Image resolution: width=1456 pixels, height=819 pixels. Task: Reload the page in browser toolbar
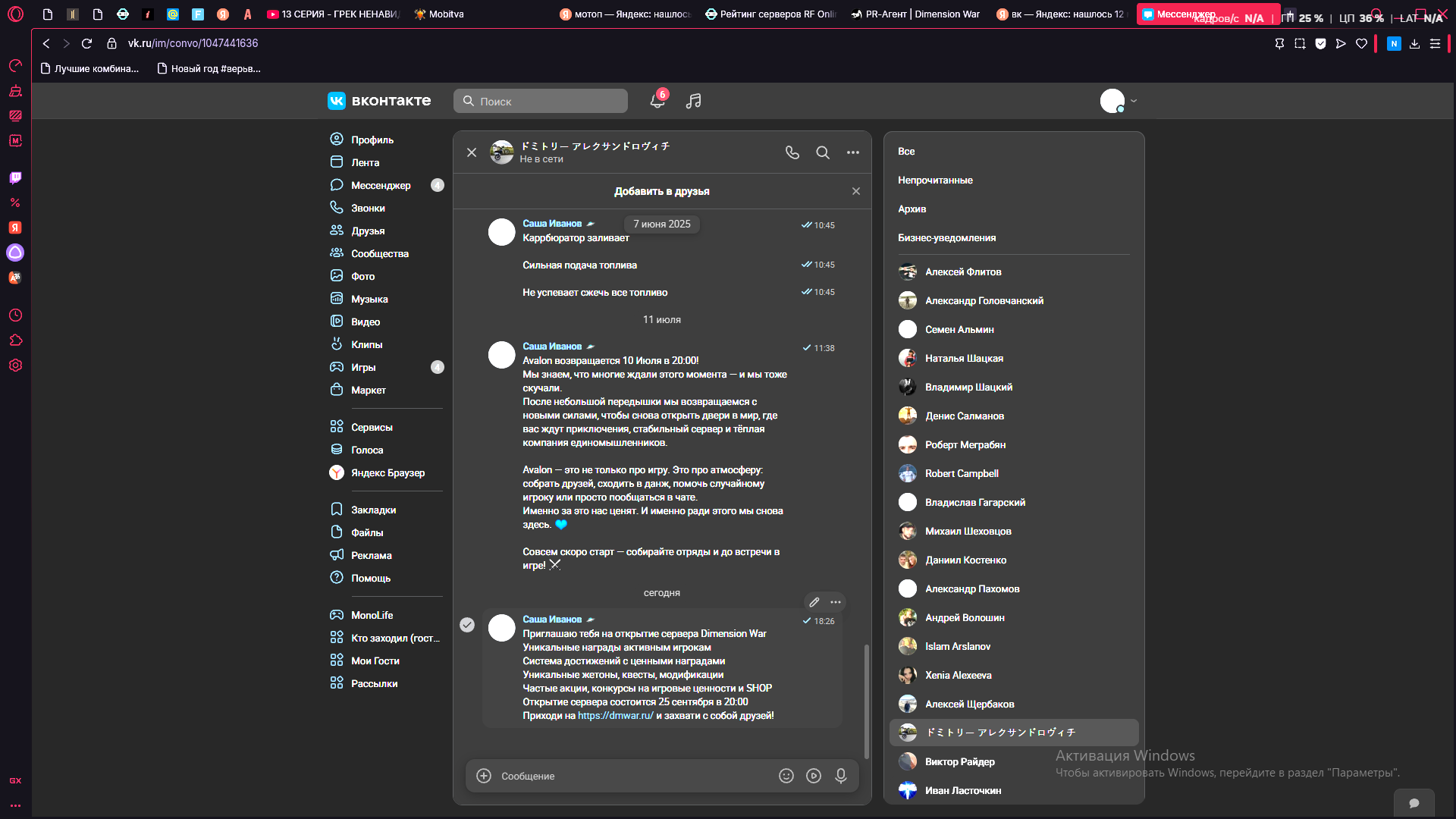(x=86, y=43)
